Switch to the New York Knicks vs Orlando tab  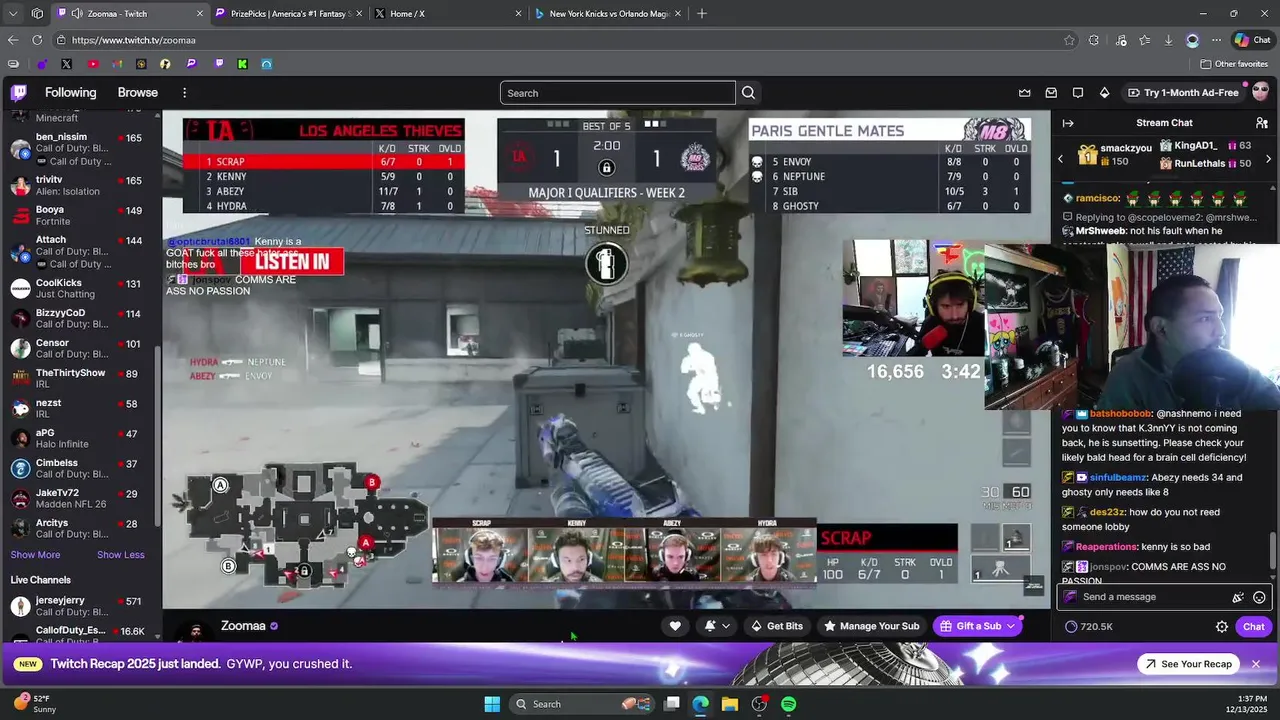(x=607, y=14)
